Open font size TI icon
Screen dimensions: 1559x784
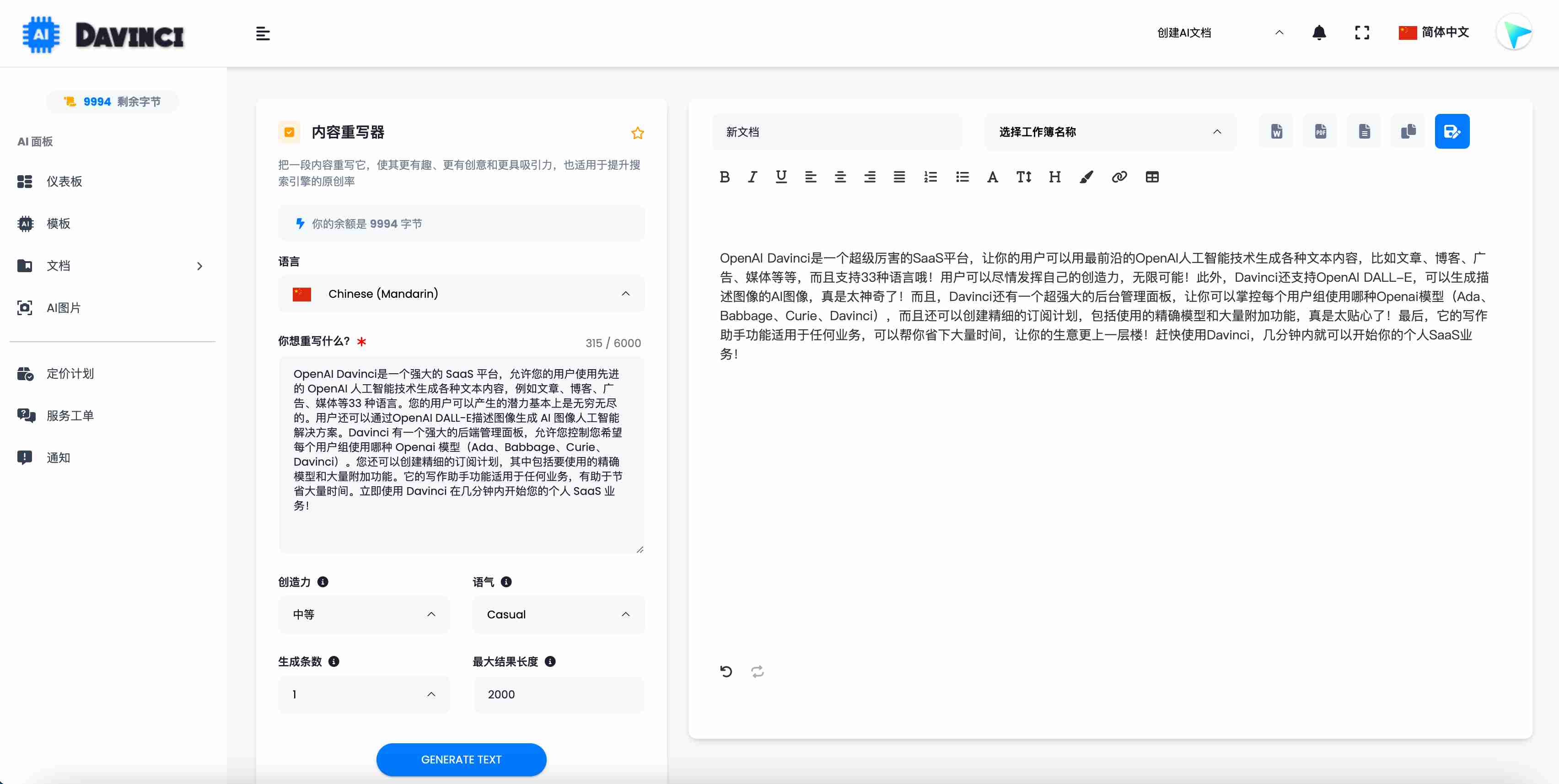pyautogui.click(x=1024, y=177)
